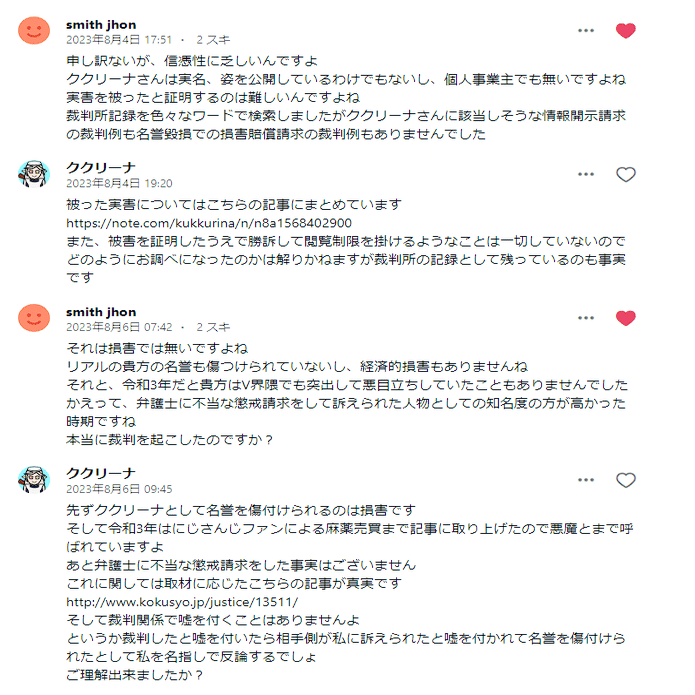Click ククリーナ's avatar on 19:20 comment
The height and width of the screenshot is (695, 695).
34,174
